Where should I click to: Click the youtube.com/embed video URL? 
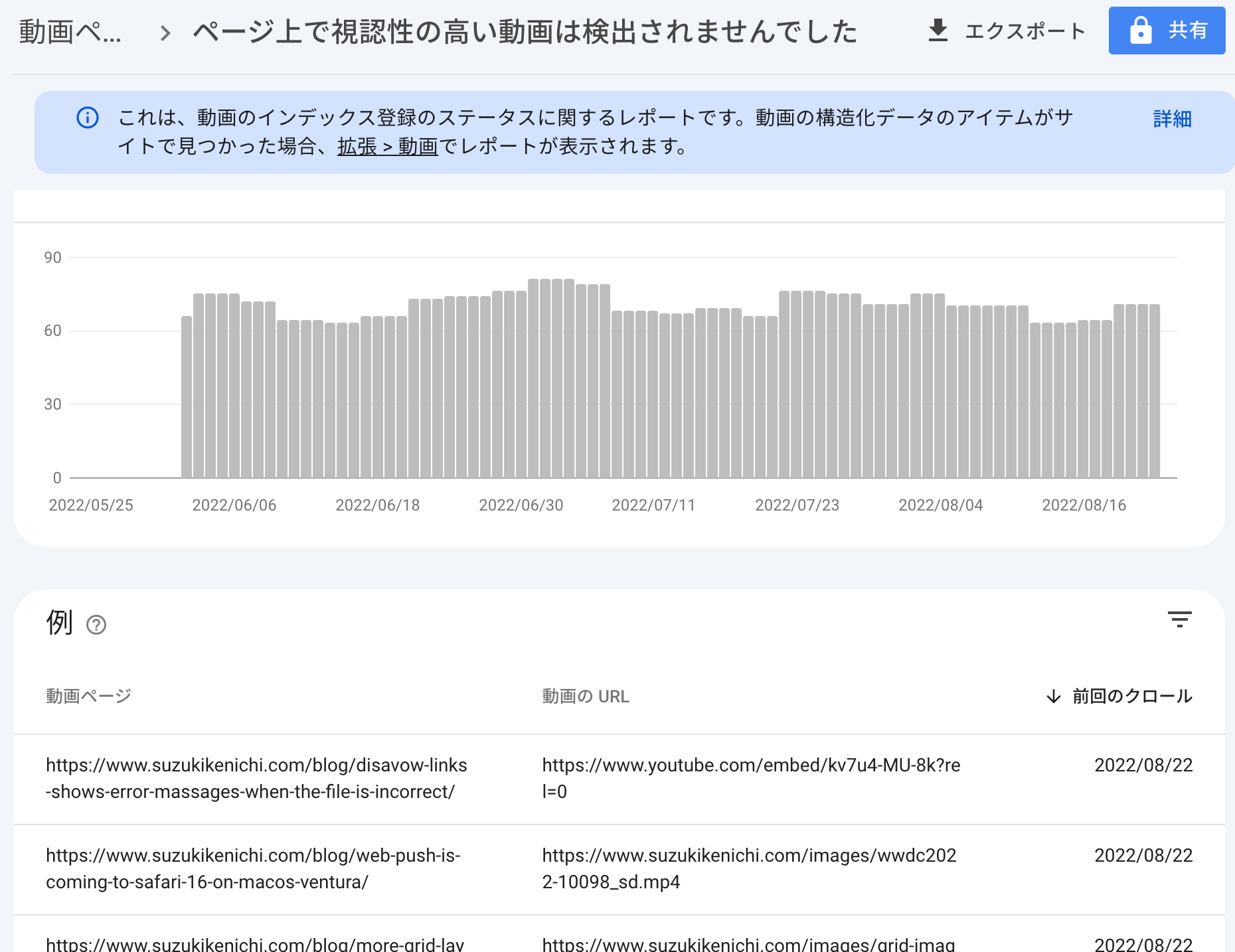click(751, 779)
